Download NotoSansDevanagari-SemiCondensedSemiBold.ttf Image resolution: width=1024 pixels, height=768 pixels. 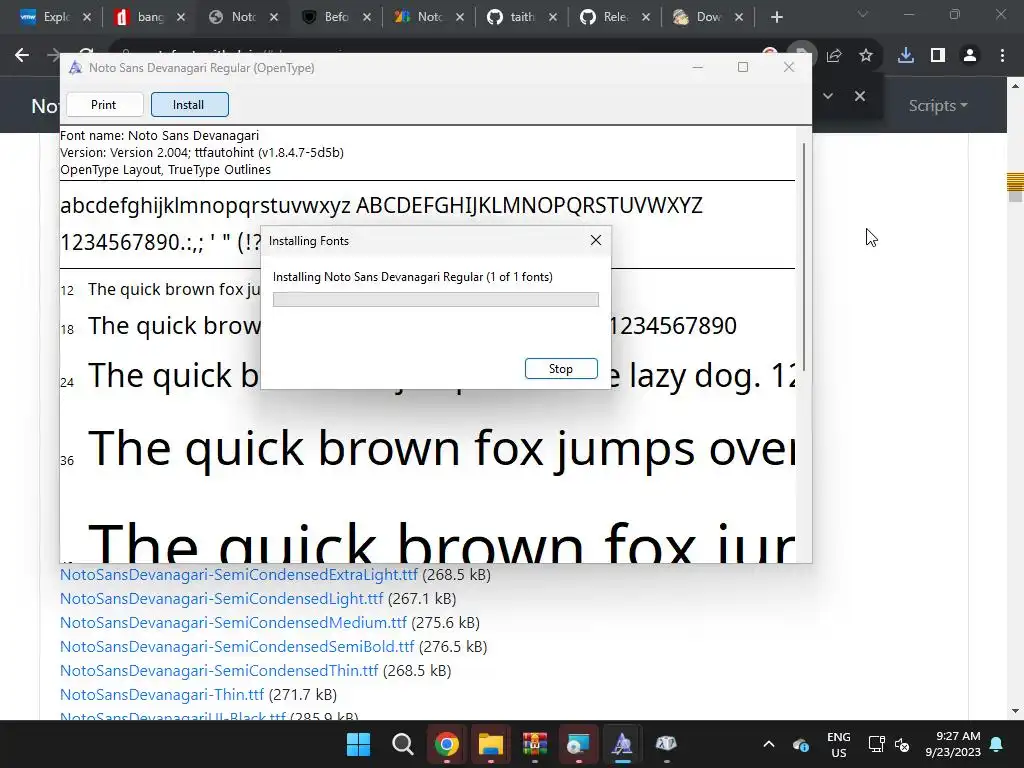click(237, 647)
